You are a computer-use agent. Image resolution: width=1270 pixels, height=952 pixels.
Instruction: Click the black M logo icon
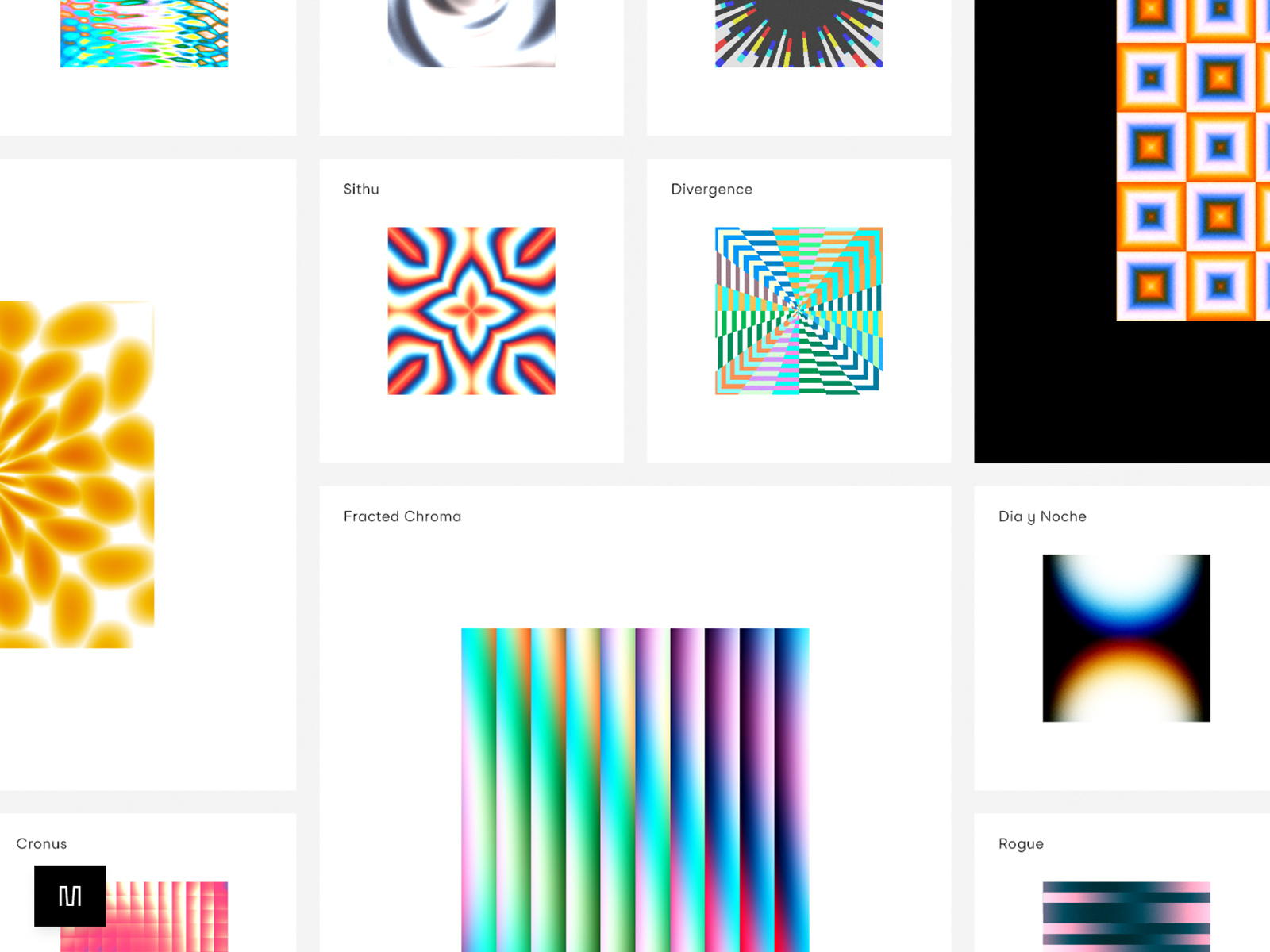(70, 896)
